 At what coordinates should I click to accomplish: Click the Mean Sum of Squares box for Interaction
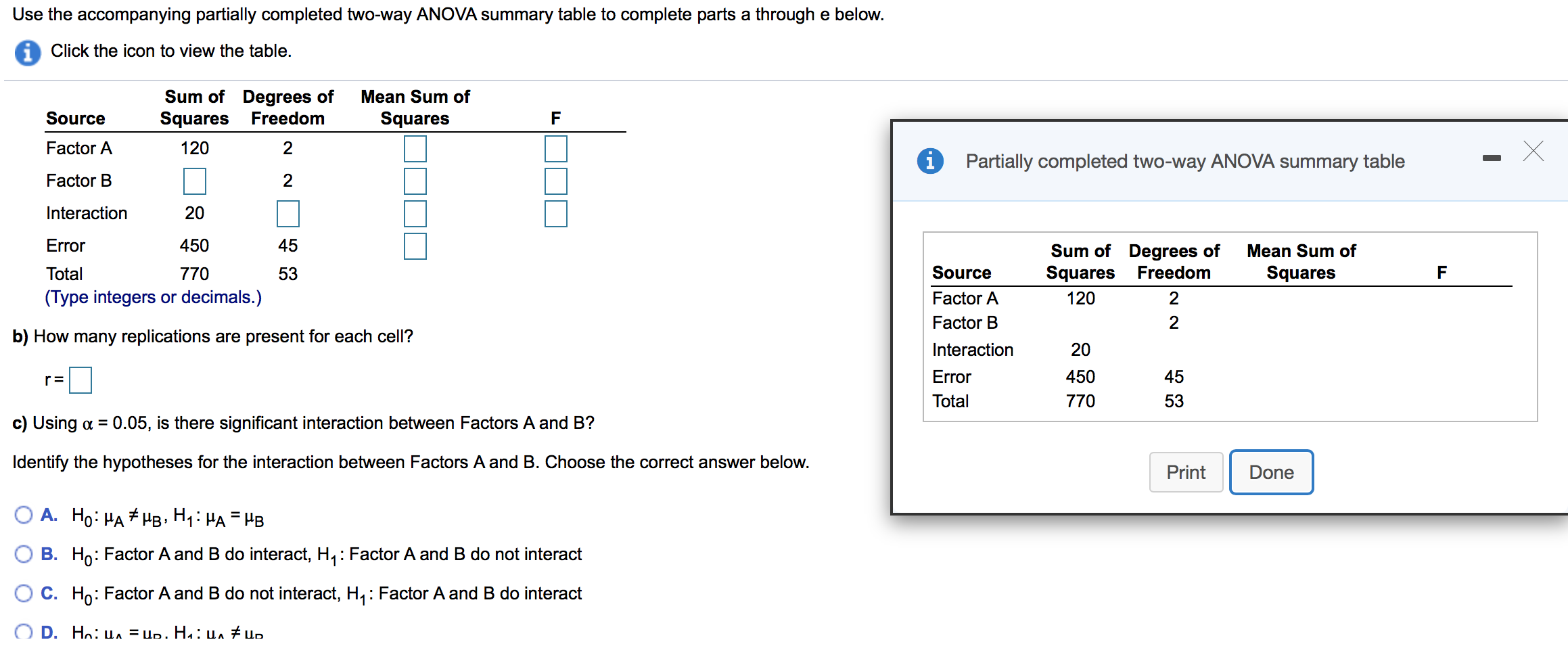[x=415, y=213]
